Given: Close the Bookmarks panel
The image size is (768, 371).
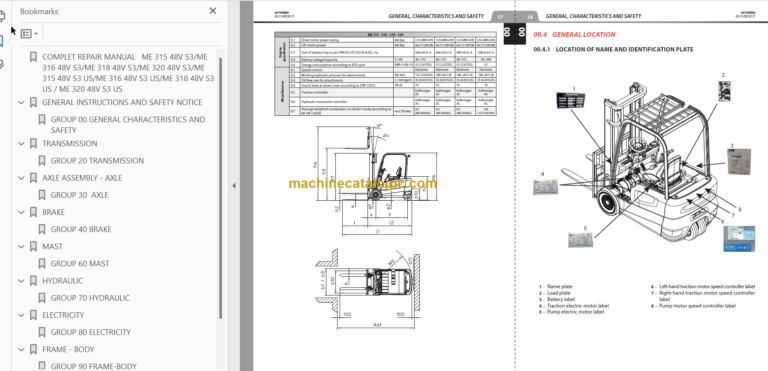Looking at the screenshot, I should [x=213, y=11].
